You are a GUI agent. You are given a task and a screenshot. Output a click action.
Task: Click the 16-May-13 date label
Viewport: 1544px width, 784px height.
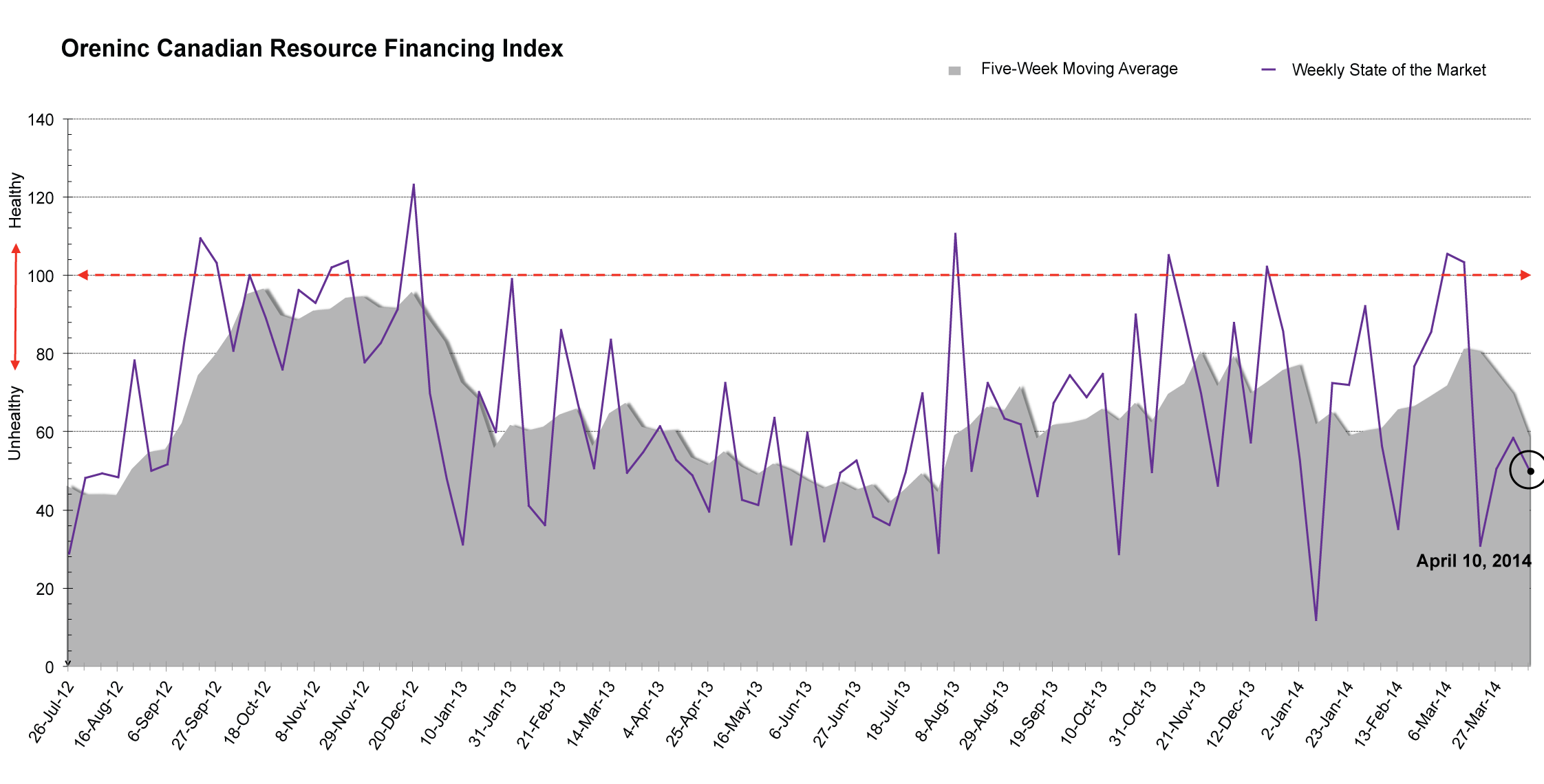click(x=738, y=715)
